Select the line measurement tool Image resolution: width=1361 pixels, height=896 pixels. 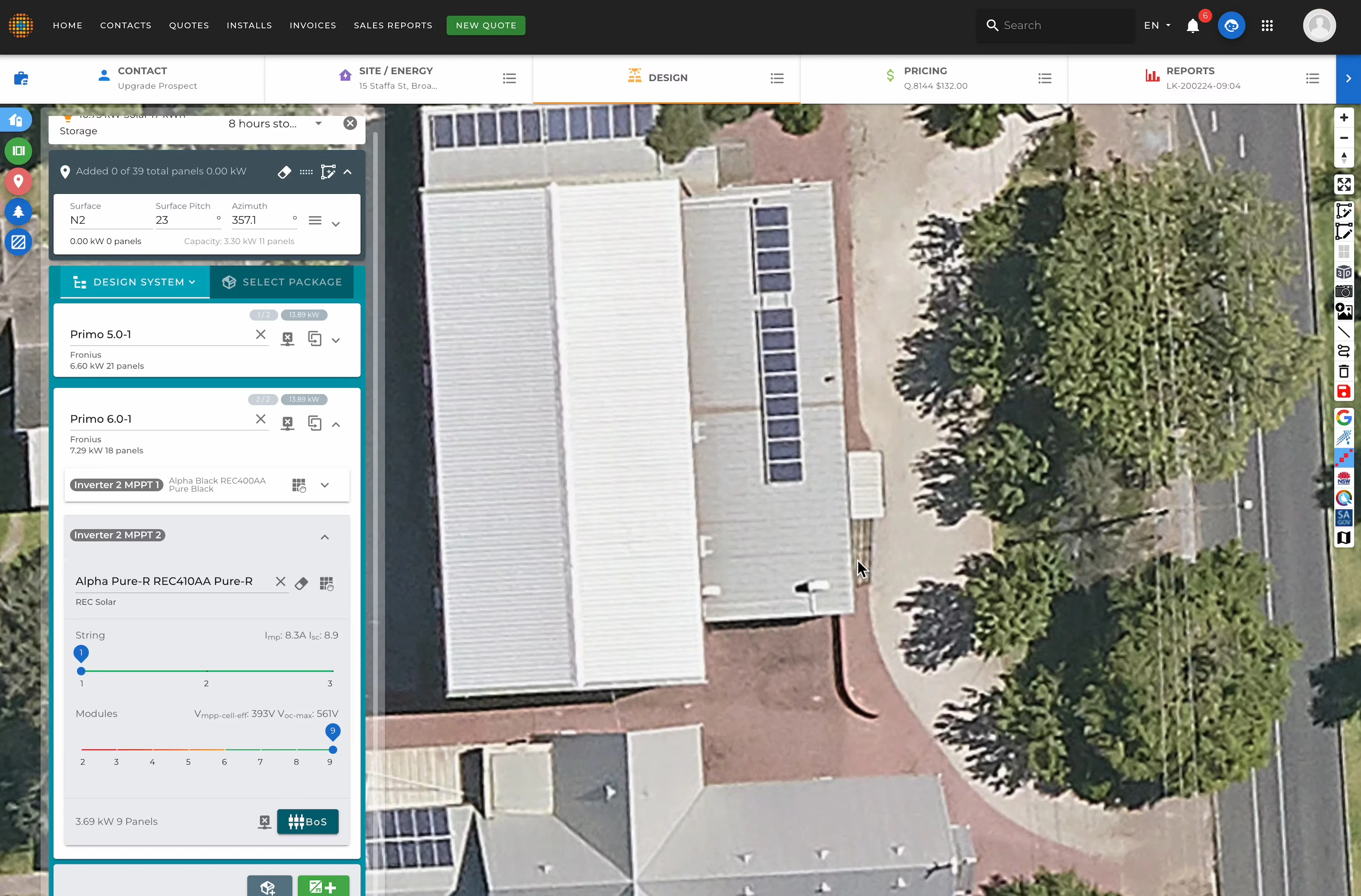click(1344, 332)
